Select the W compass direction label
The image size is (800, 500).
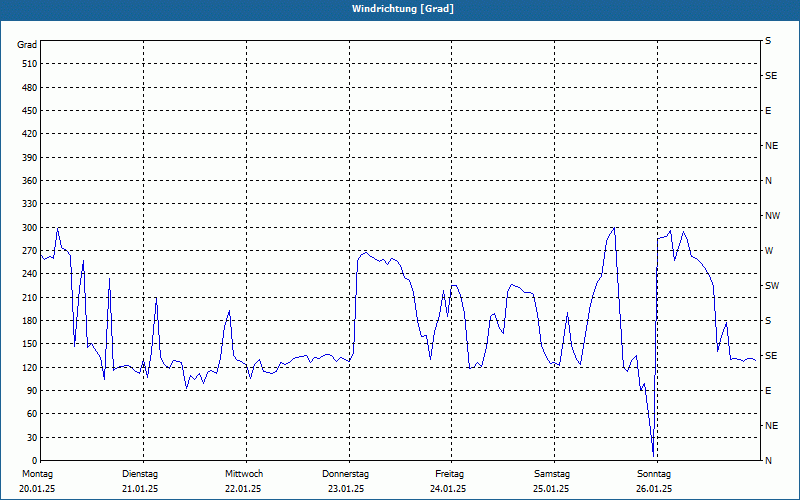click(x=769, y=251)
